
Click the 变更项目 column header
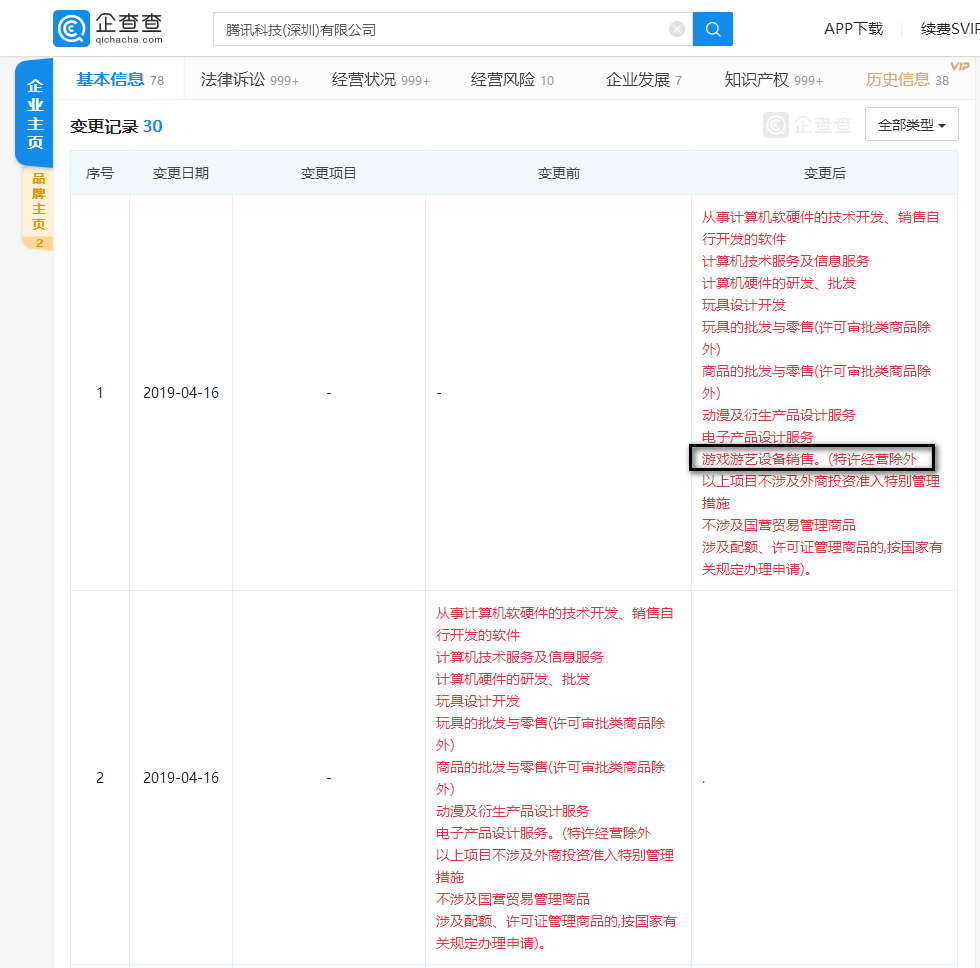[328, 173]
